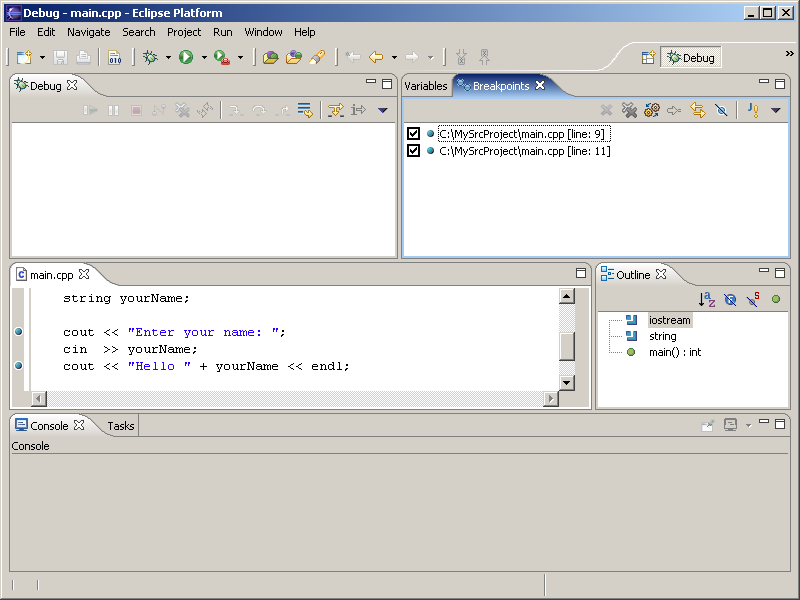Click Skip All Breakpoints icon
The image size is (800, 600).
click(721, 110)
